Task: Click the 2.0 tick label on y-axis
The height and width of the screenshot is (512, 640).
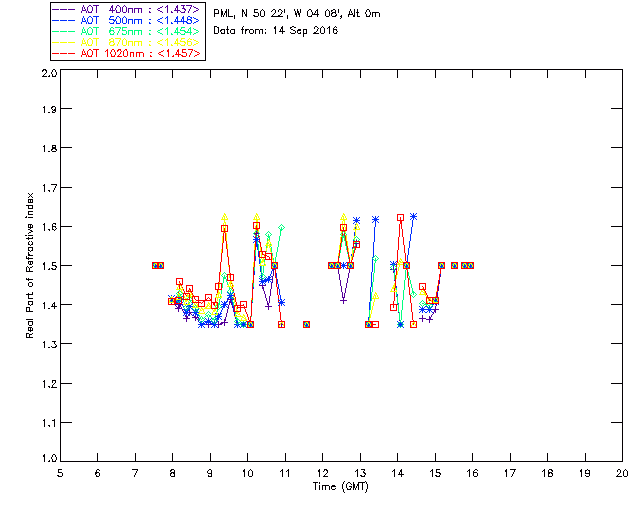Action: pos(47,74)
